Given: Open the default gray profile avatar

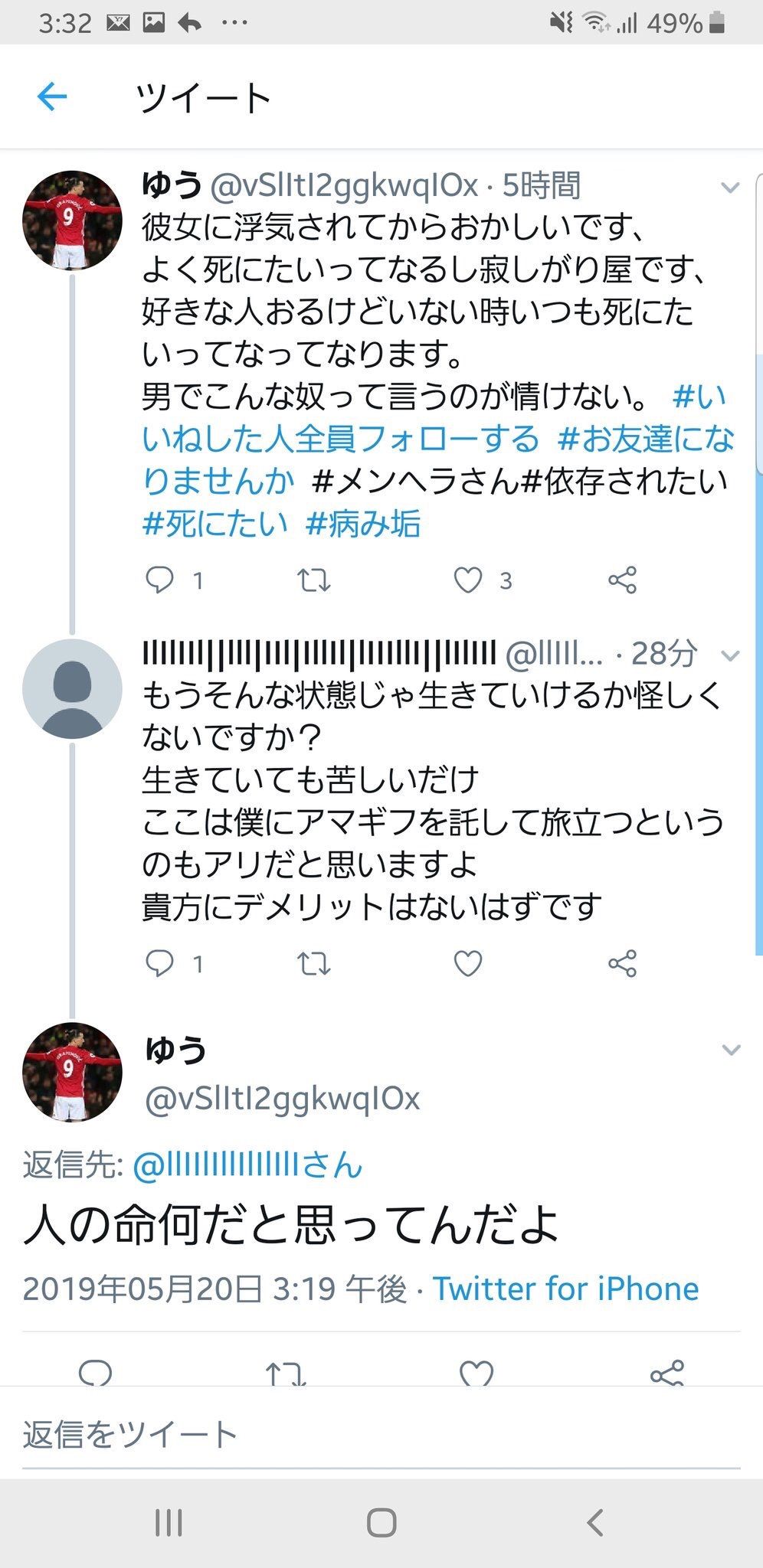Looking at the screenshot, I should click(x=72, y=688).
